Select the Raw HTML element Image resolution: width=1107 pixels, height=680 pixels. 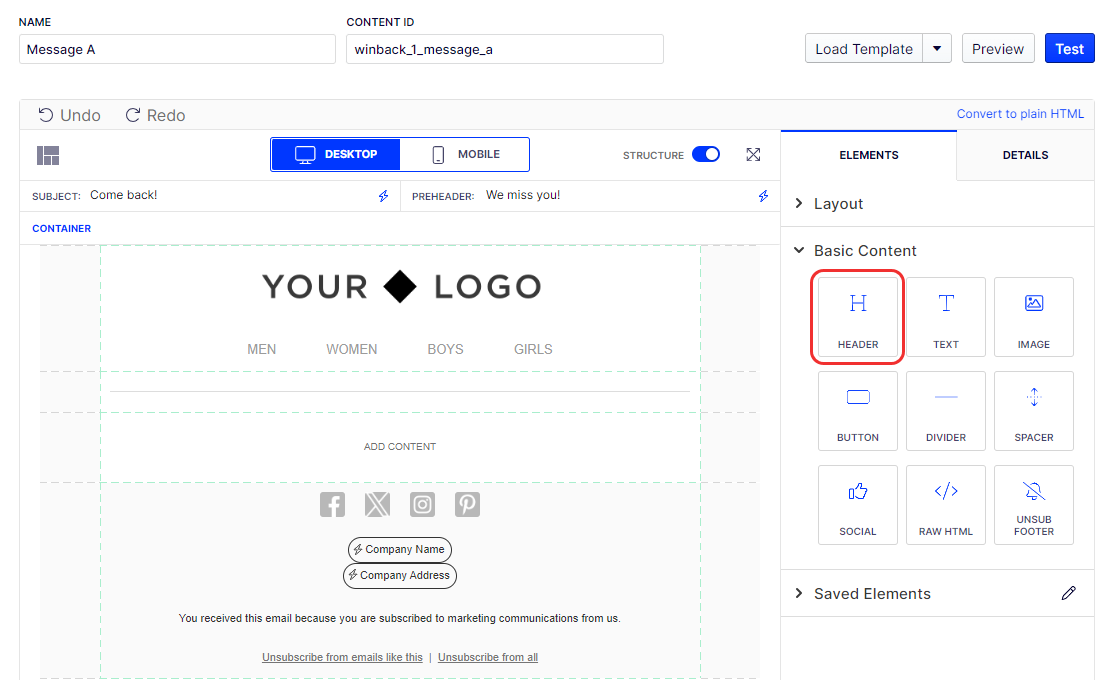pos(945,505)
